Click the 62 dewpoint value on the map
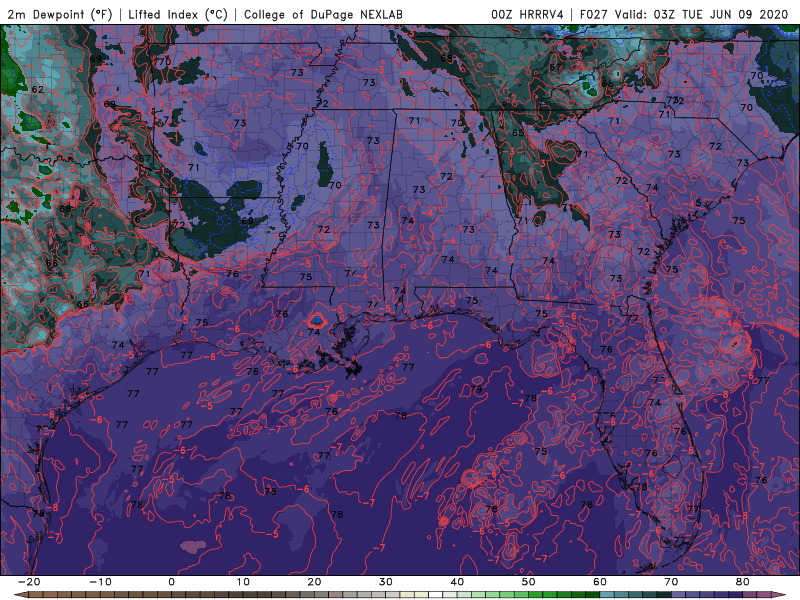 point(37,89)
